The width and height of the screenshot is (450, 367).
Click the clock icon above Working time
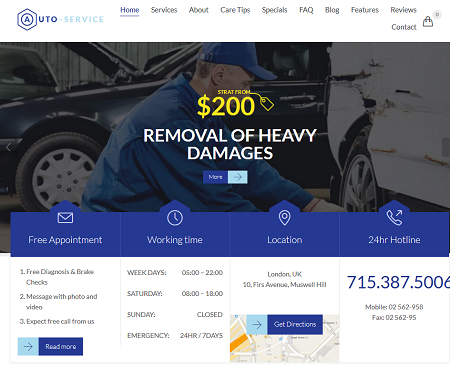click(175, 218)
